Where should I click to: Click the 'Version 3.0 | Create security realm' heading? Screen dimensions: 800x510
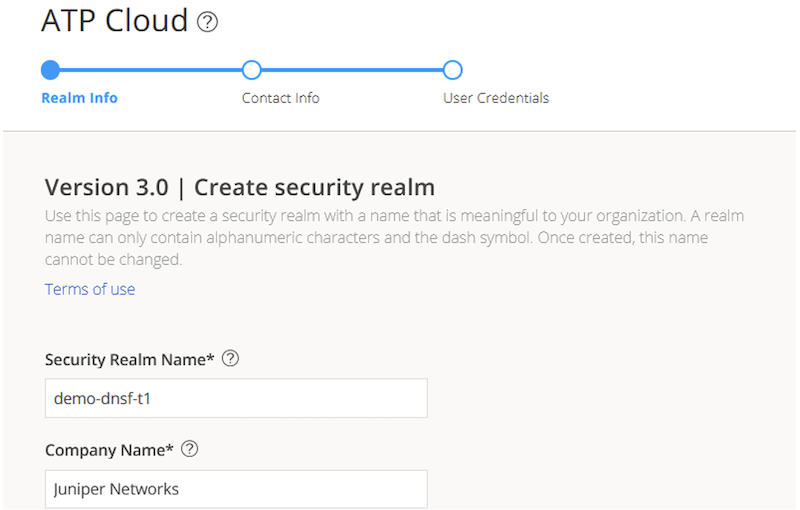click(240, 188)
